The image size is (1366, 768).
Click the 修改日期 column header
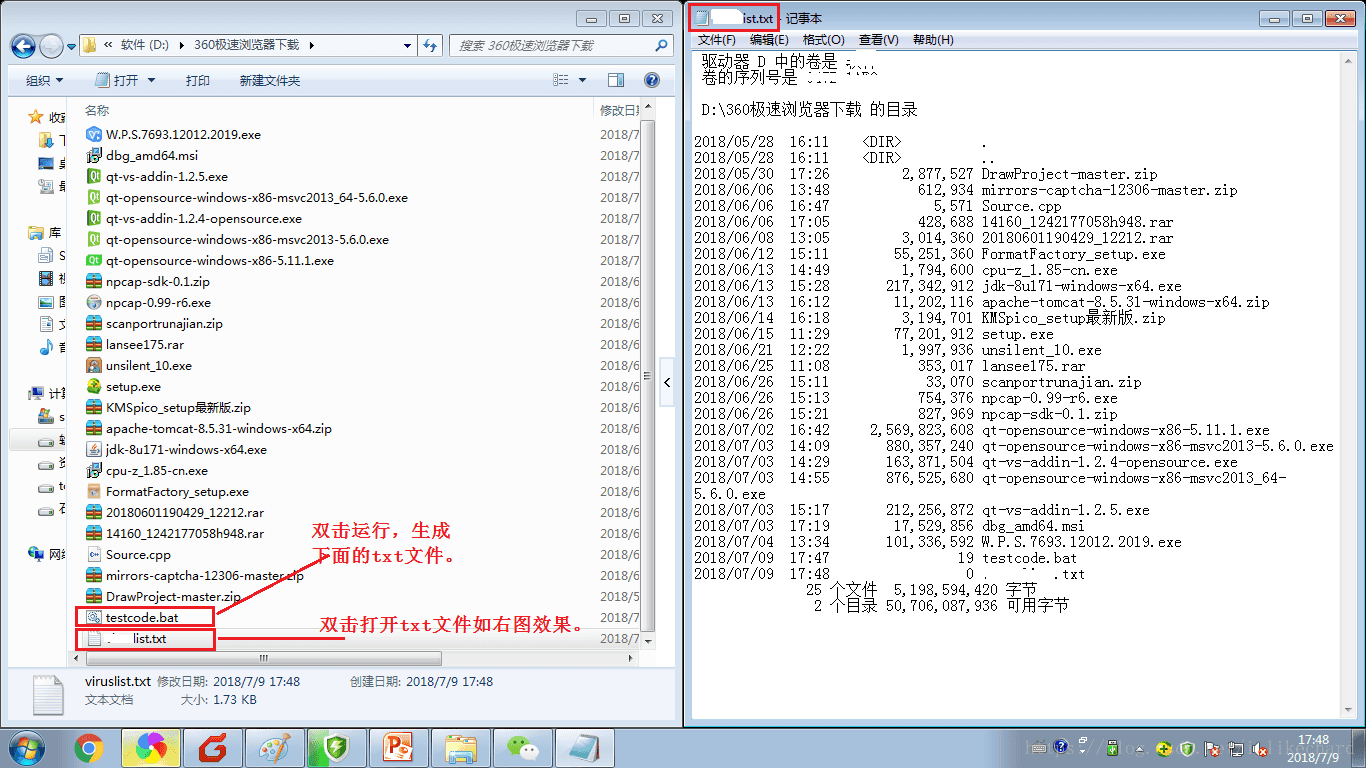618,110
